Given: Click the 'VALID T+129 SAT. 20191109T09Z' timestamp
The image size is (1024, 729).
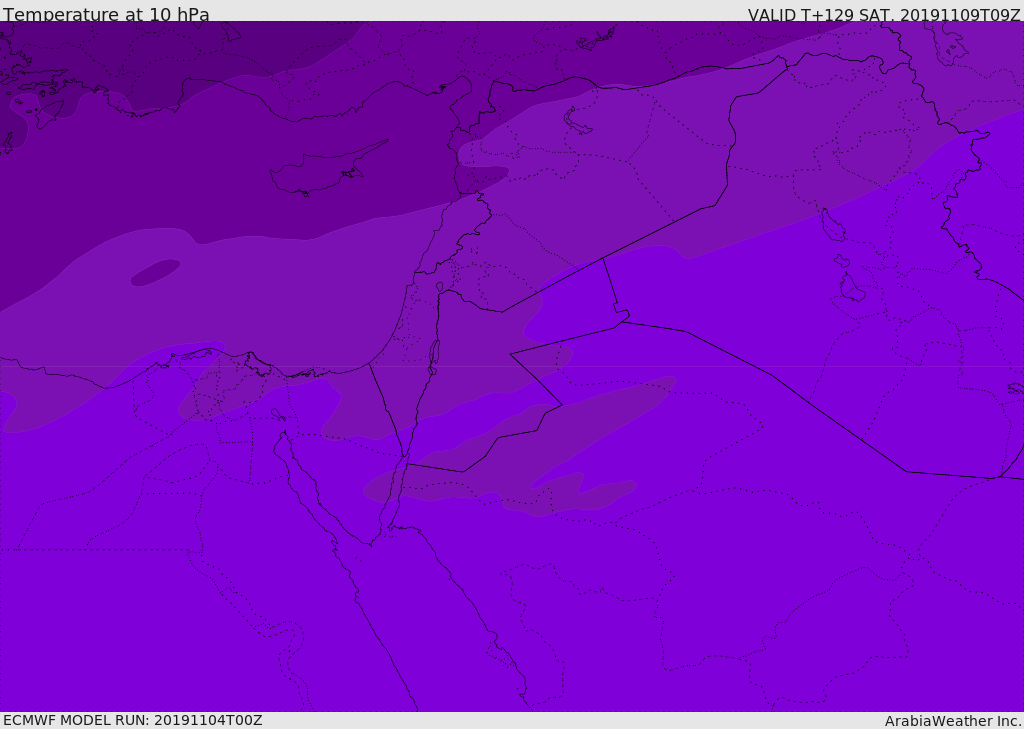Looking at the screenshot, I should (884, 14).
